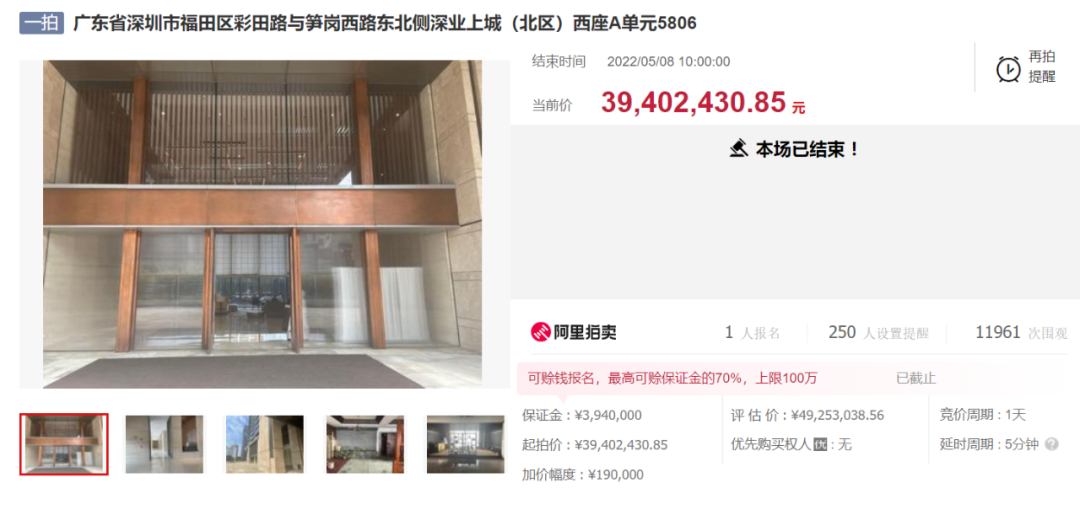
Task: Open the main entrance photo
Action: tap(262, 224)
